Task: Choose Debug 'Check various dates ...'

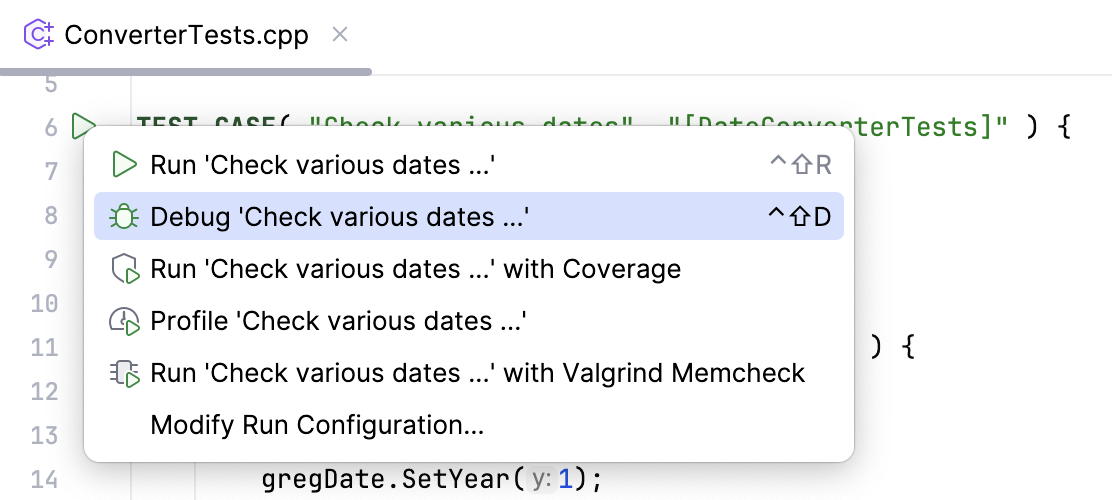Action: pos(339,217)
